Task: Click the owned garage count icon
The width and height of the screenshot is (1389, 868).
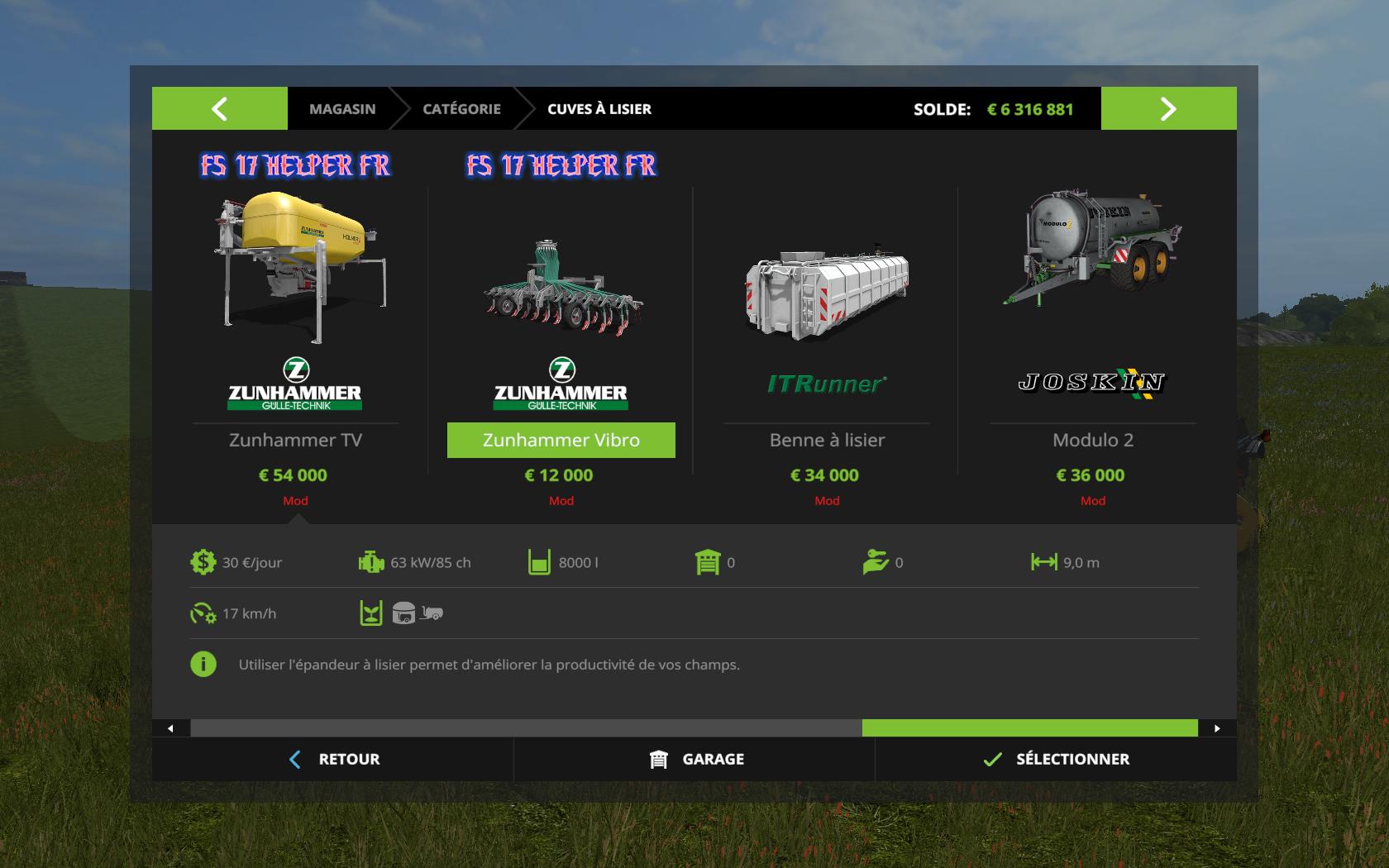Action: pos(708,562)
